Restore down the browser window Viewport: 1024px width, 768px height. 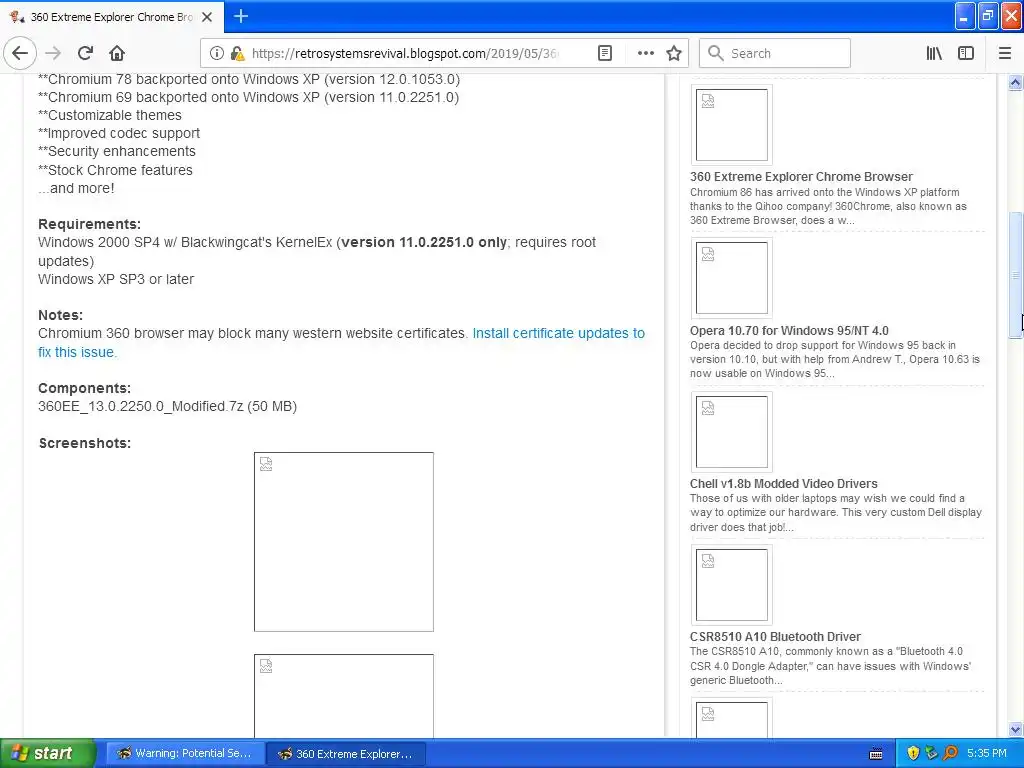[x=987, y=16]
